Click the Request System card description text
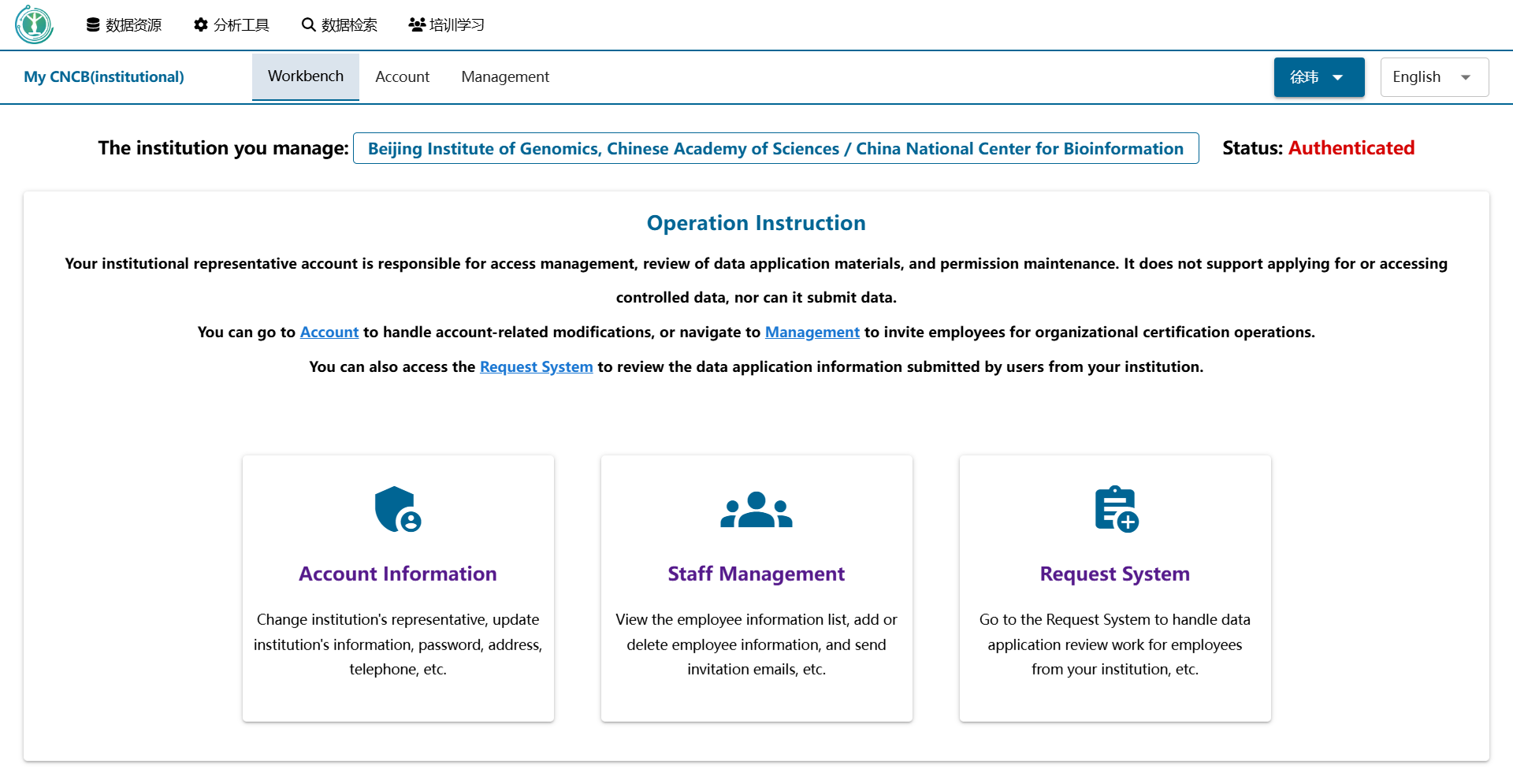This screenshot has height=784, width=1513. pos(1115,645)
